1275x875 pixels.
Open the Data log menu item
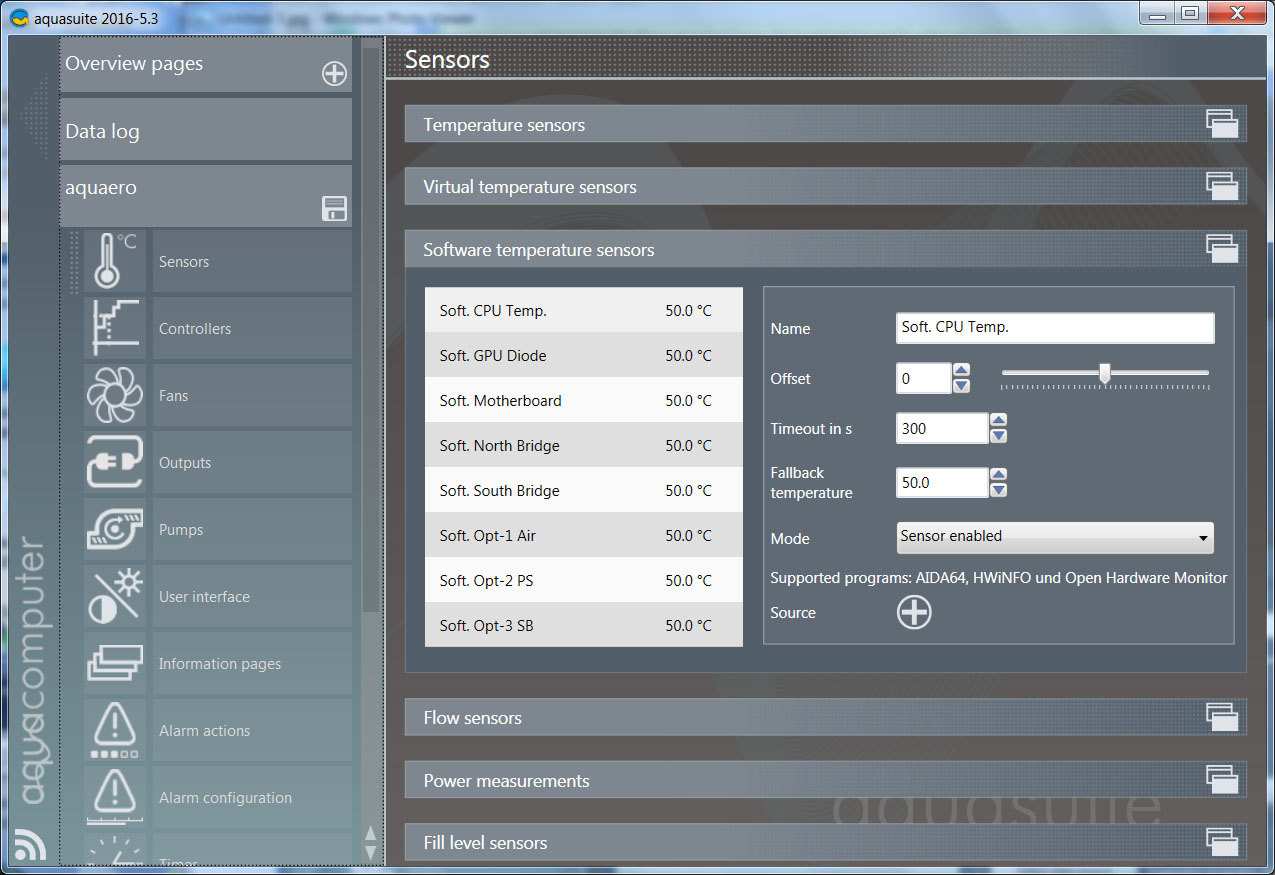(205, 131)
